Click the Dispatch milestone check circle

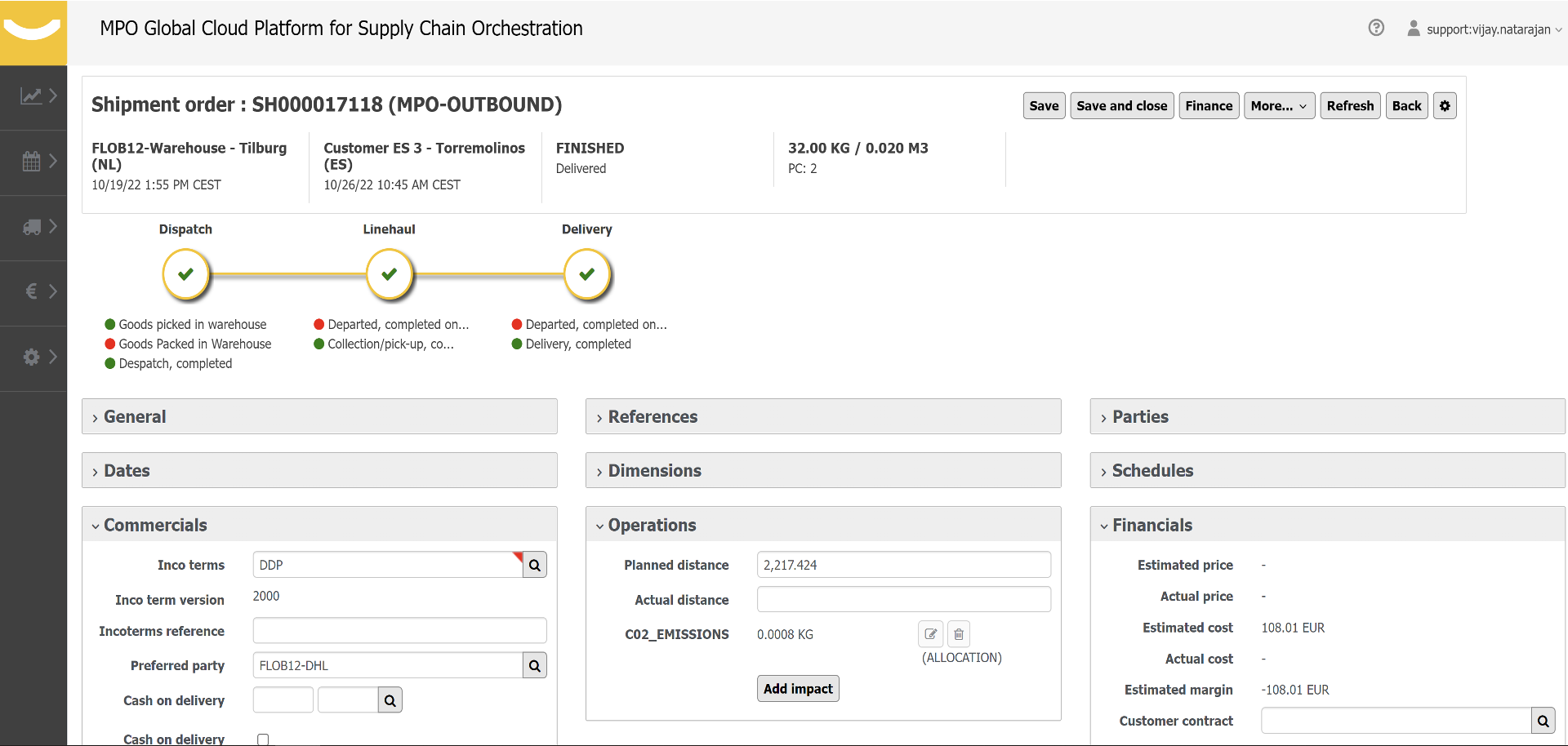(x=186, y=274)
